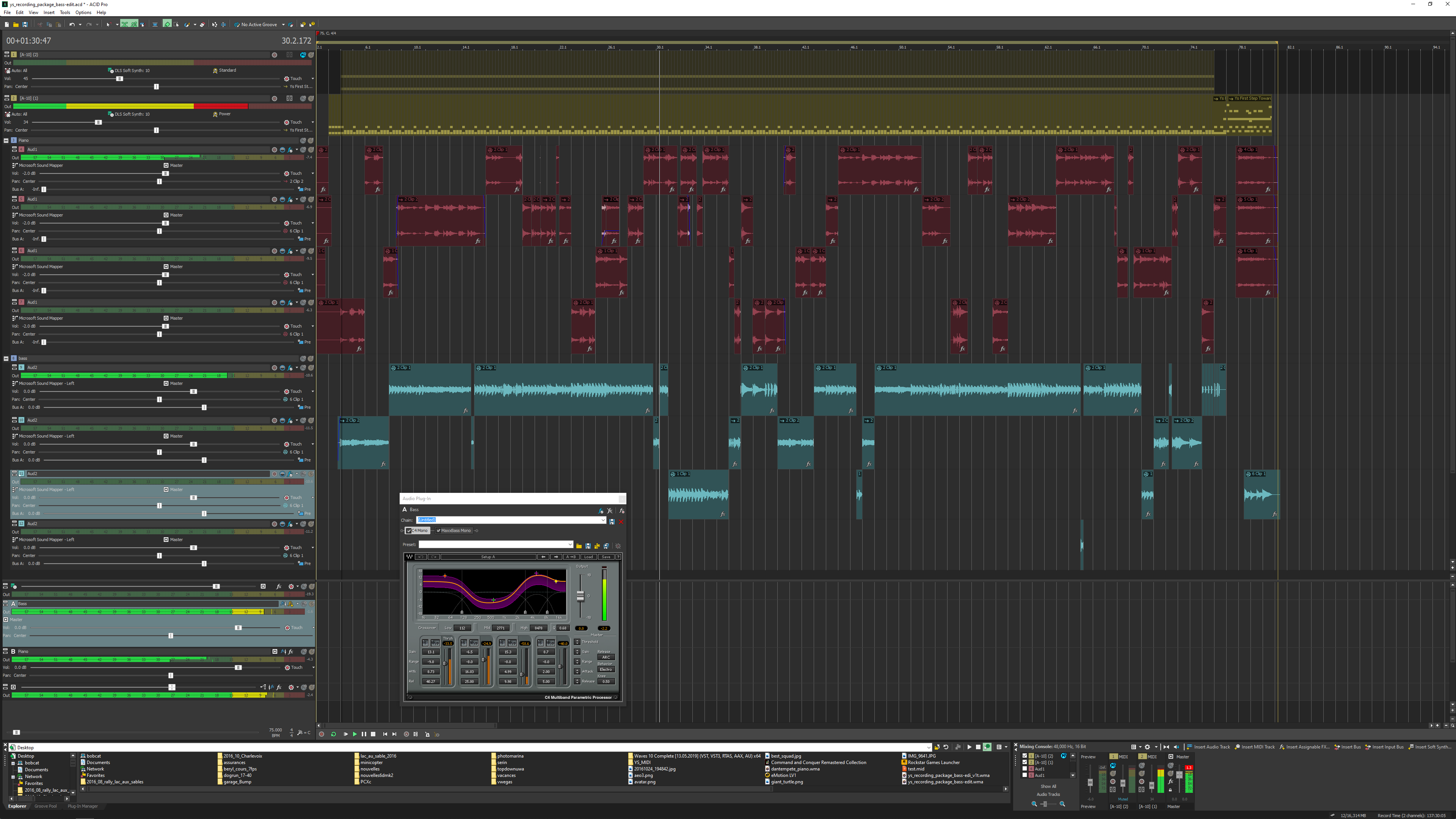Open the Options menu
Image resolution: width=1456 pixels, height=819 pixels.
point(83,13)
